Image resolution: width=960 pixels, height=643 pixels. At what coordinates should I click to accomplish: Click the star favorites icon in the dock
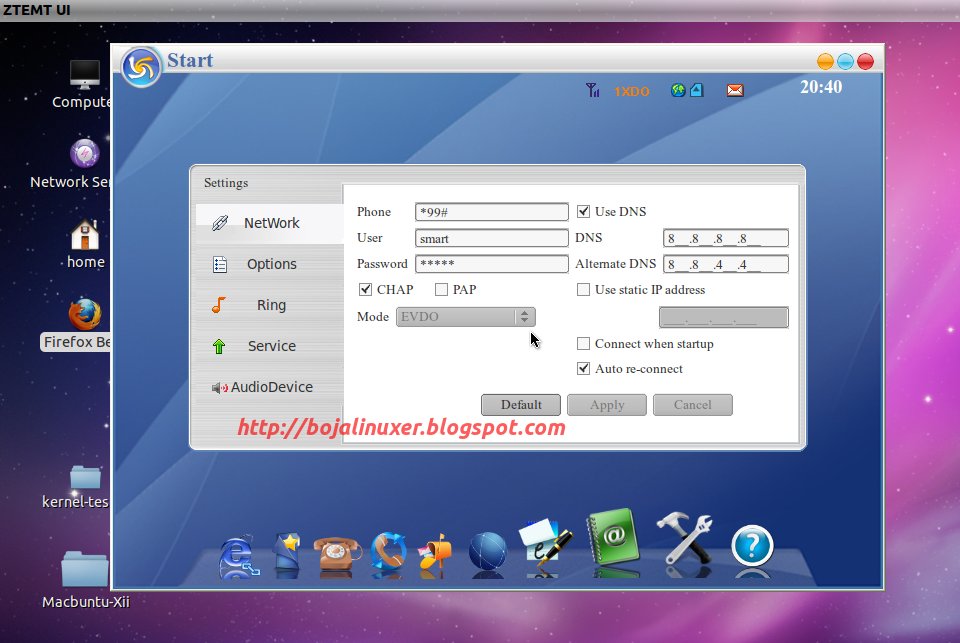click(x=287, y=545)
